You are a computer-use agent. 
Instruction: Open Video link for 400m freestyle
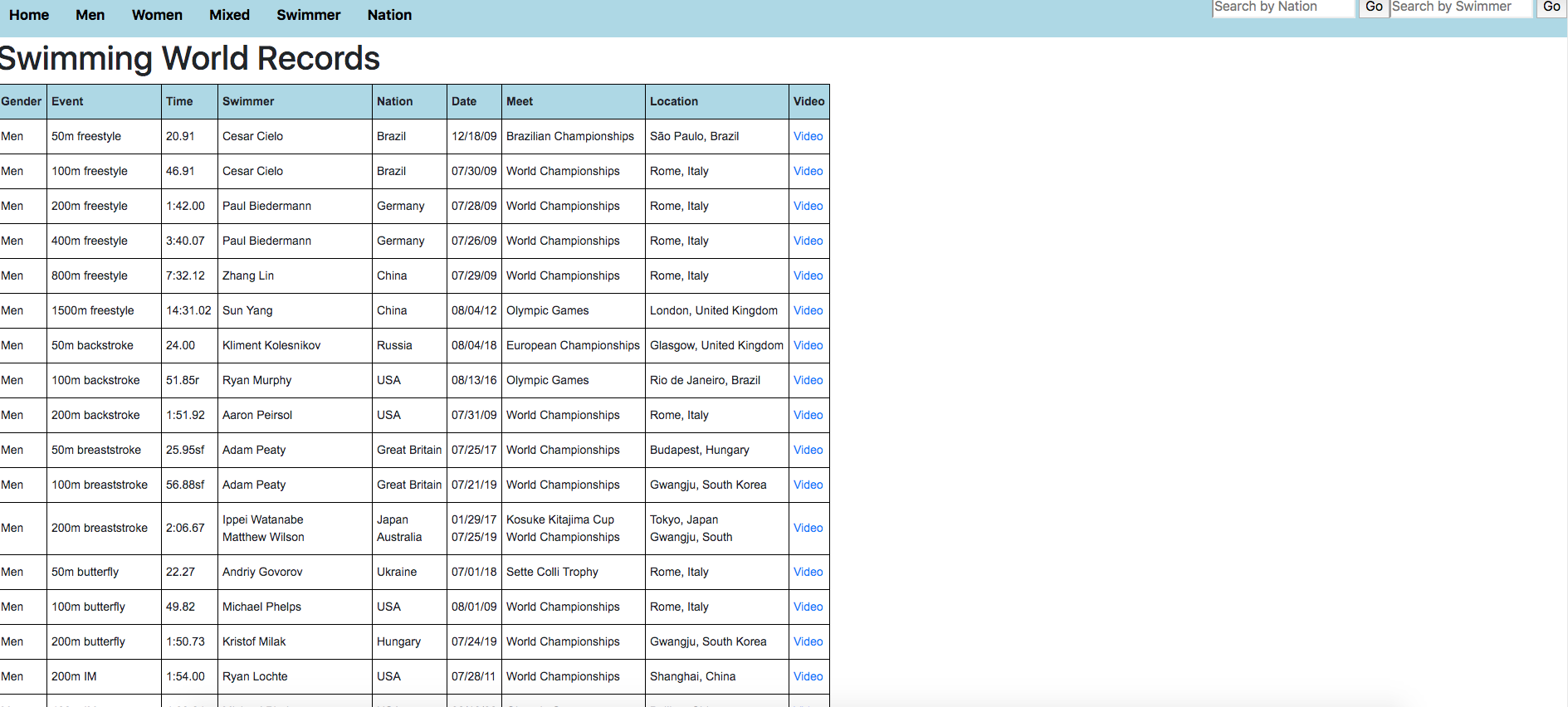point(808,241)
